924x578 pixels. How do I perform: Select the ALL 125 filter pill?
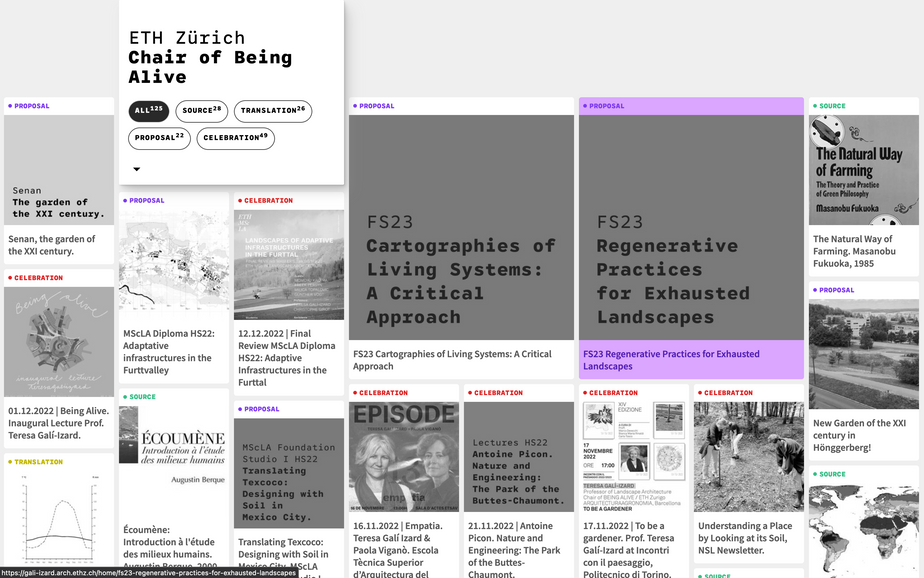pyautogui.click(x=148, y=111)
